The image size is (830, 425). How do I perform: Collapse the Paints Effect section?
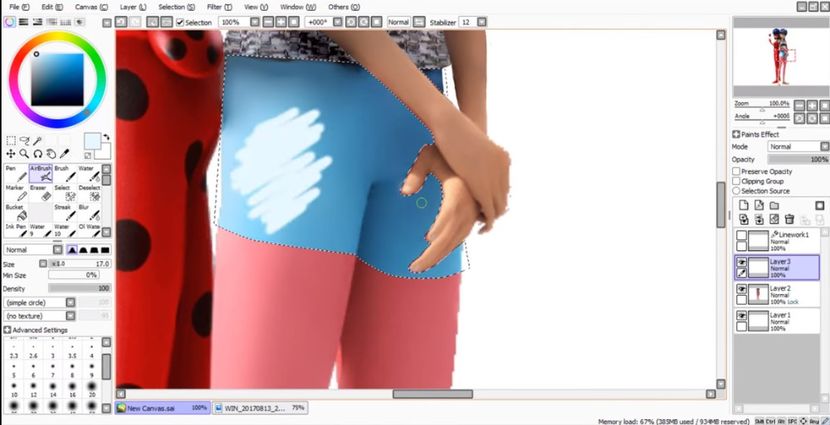(736, 134)
